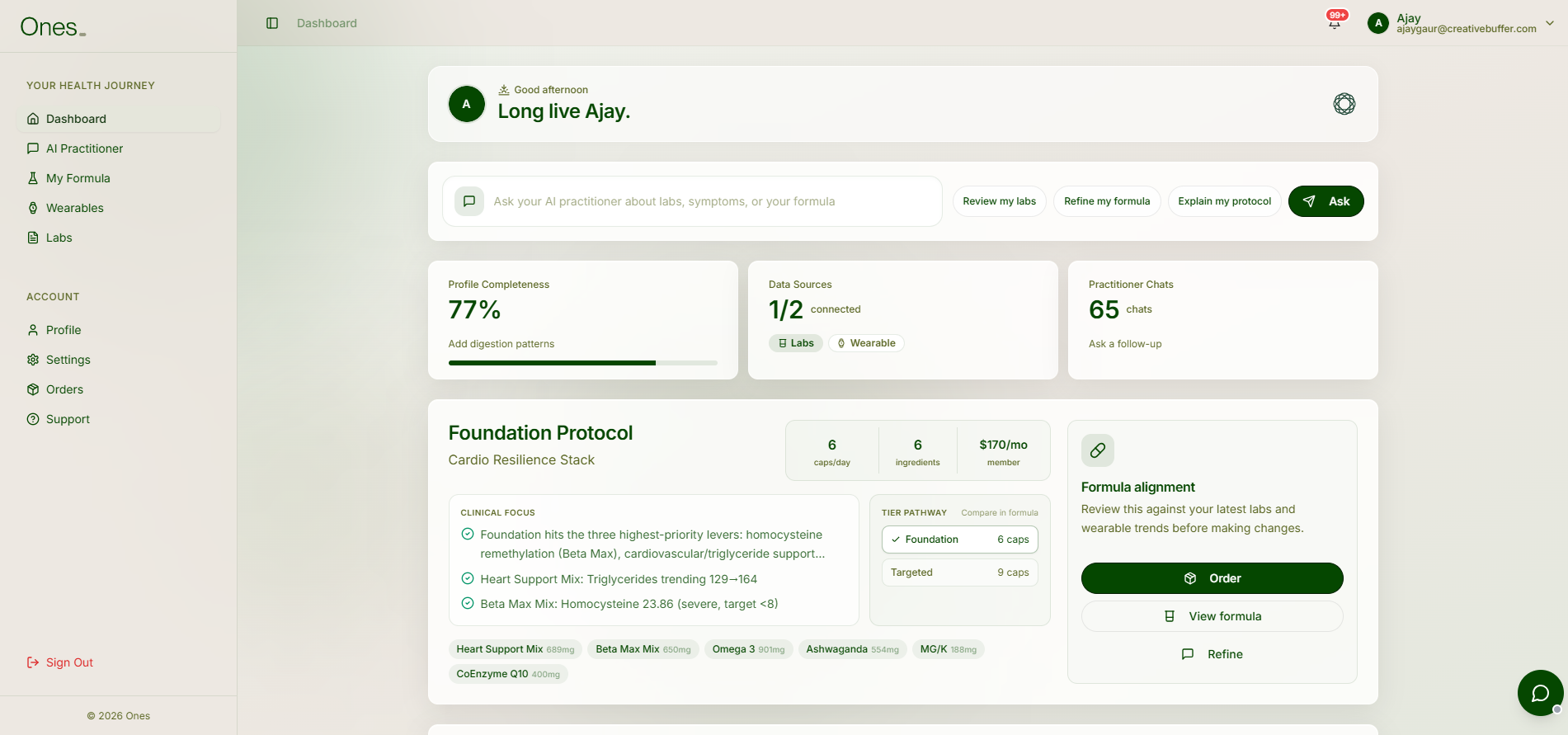Expand the account menu chevron

coord(1550,23)
